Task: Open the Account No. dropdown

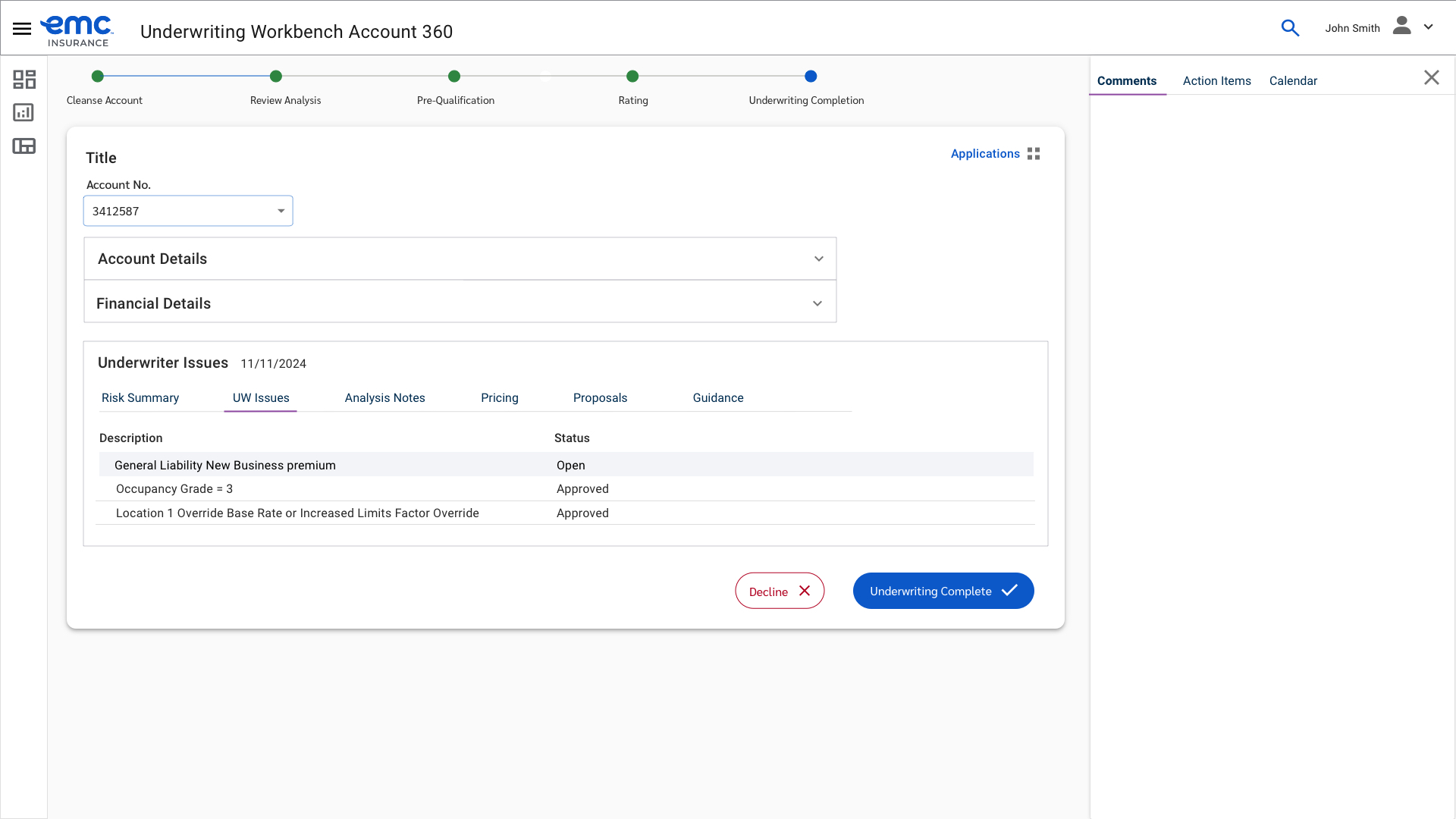Action: [x=281, y=212]
